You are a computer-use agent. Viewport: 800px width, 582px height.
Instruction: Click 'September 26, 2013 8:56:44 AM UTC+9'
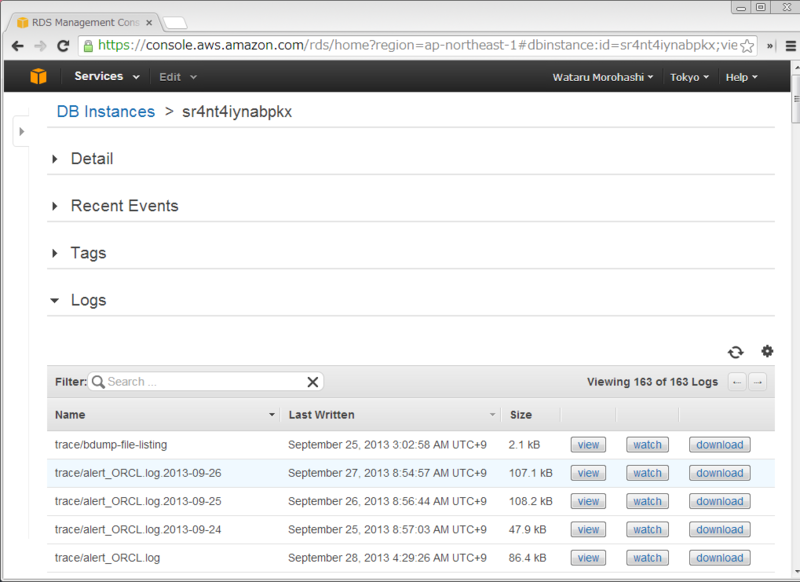click(x=387, y=501)
